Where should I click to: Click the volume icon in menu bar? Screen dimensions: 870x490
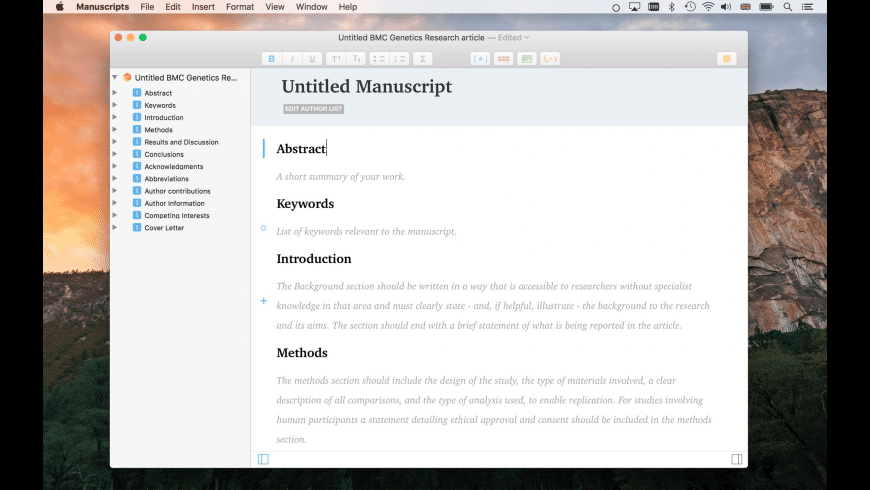tap(726, 7)
